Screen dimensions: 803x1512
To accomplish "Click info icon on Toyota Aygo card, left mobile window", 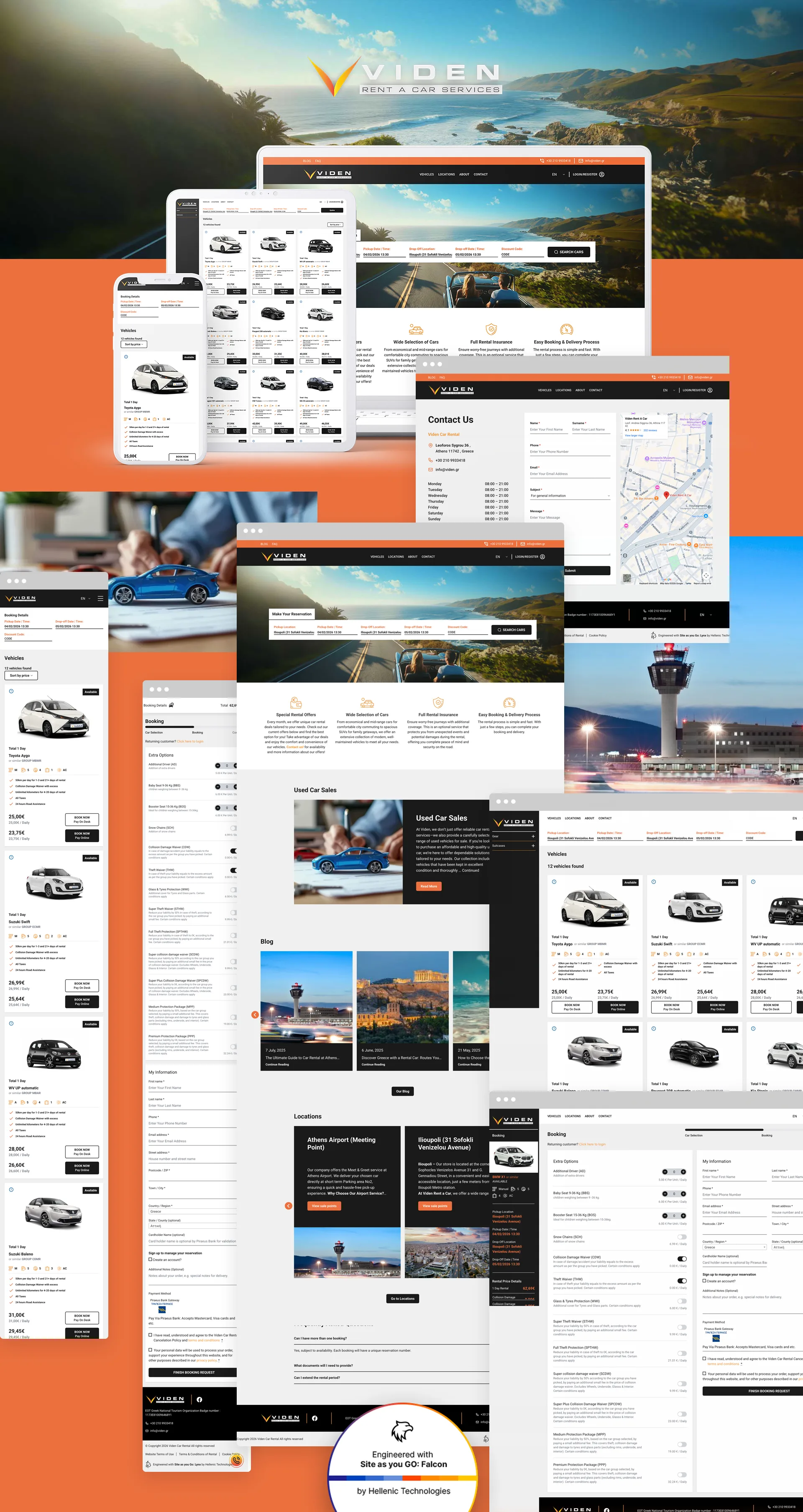I will [x=11, y=691].
